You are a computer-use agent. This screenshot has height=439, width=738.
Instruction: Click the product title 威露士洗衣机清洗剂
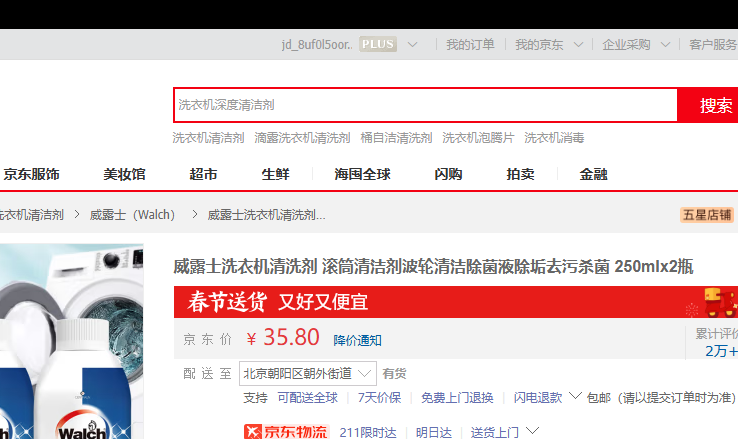click(x=433, y=266)
